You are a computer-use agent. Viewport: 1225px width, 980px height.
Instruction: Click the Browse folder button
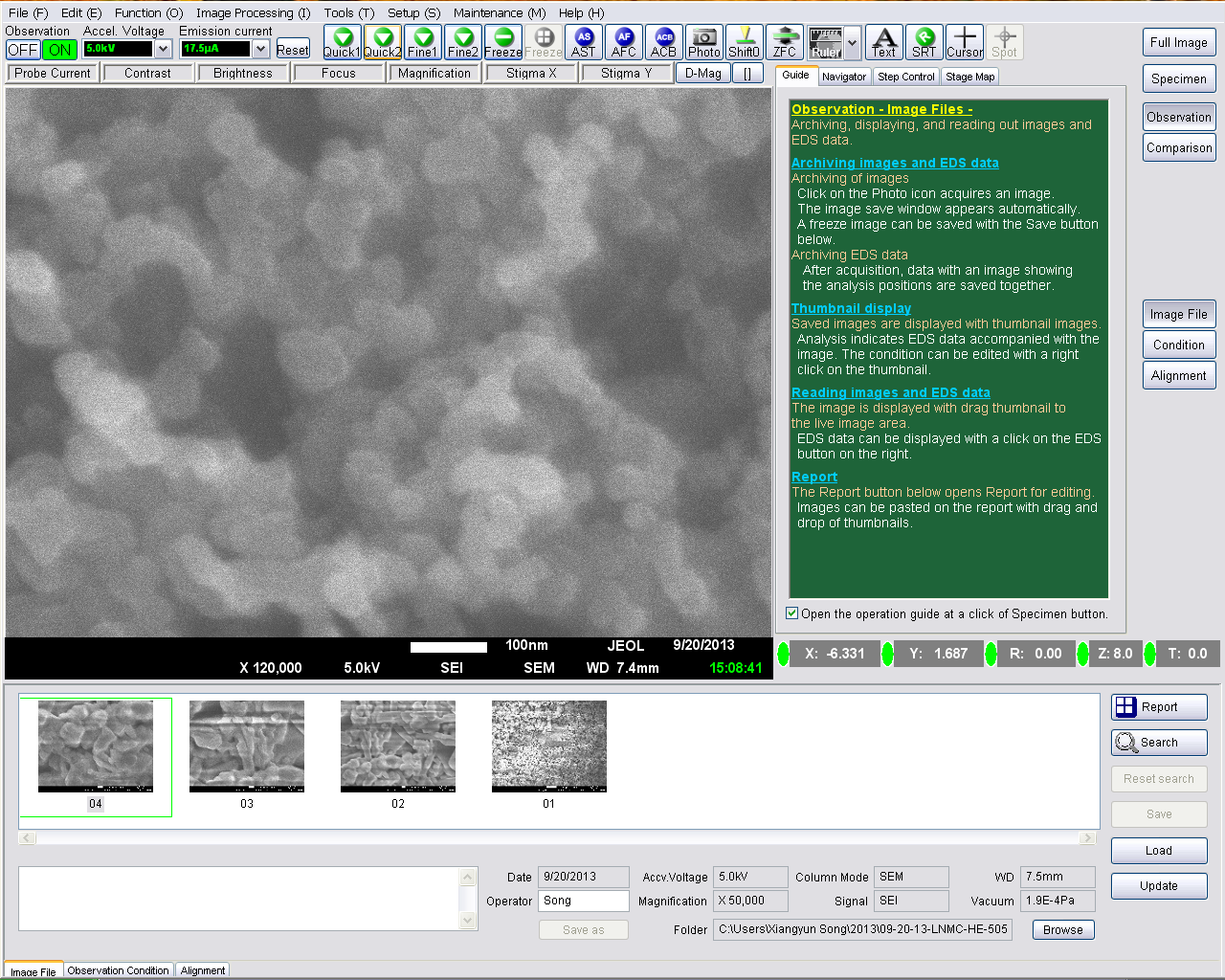[1062, 929]
